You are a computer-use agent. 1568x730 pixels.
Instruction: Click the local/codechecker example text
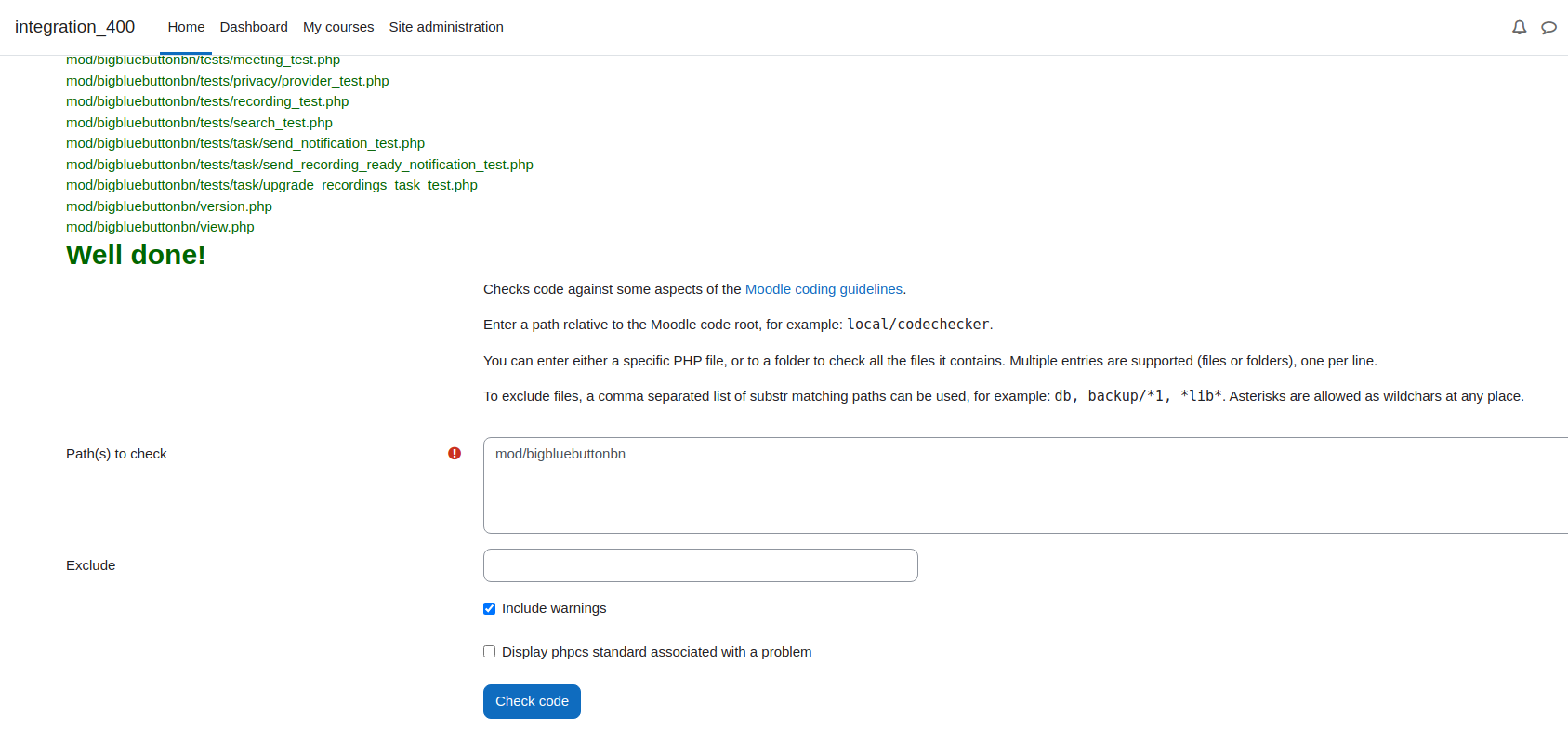coord(918,325)
